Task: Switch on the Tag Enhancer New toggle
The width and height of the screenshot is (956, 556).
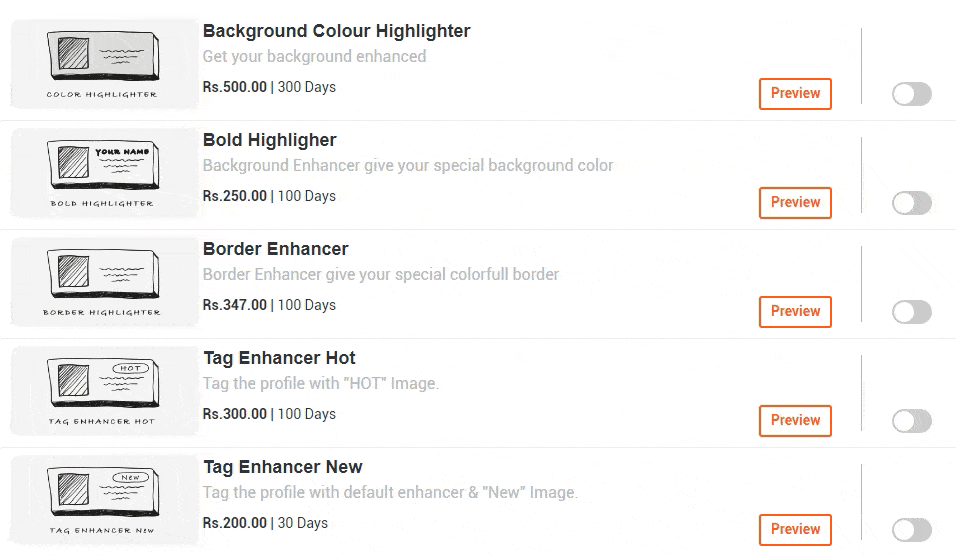Action: click(x=911, y=530)
